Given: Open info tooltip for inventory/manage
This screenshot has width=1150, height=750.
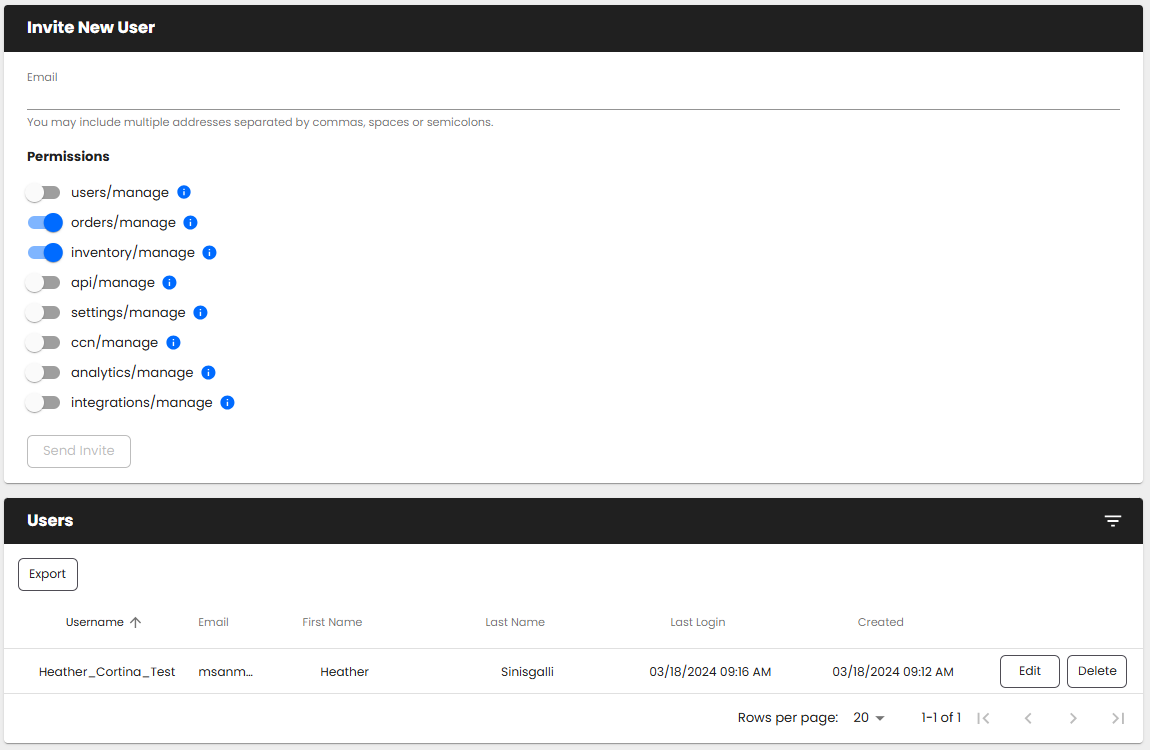Looking at the screenshot, I should pos(210,252).
